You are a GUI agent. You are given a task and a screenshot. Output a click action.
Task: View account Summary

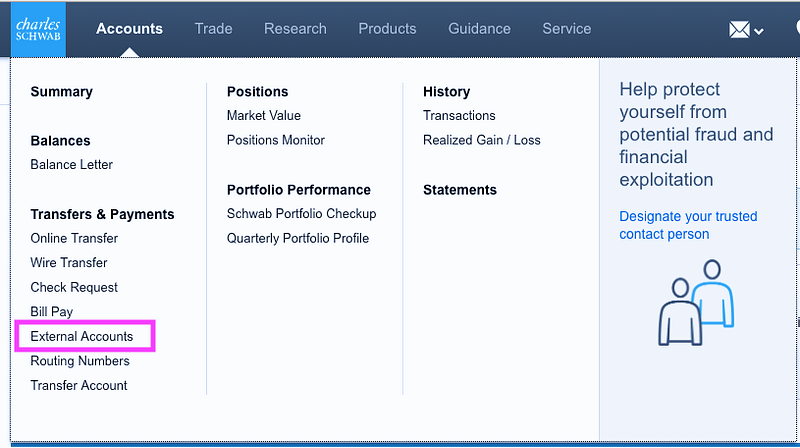(61, 92)
